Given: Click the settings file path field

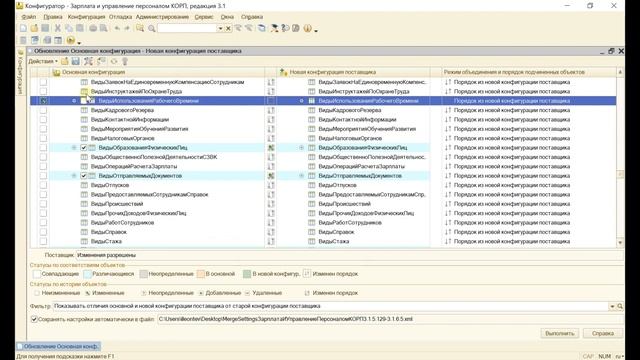Looking at the screenshot, I should [x=390, y=319].
